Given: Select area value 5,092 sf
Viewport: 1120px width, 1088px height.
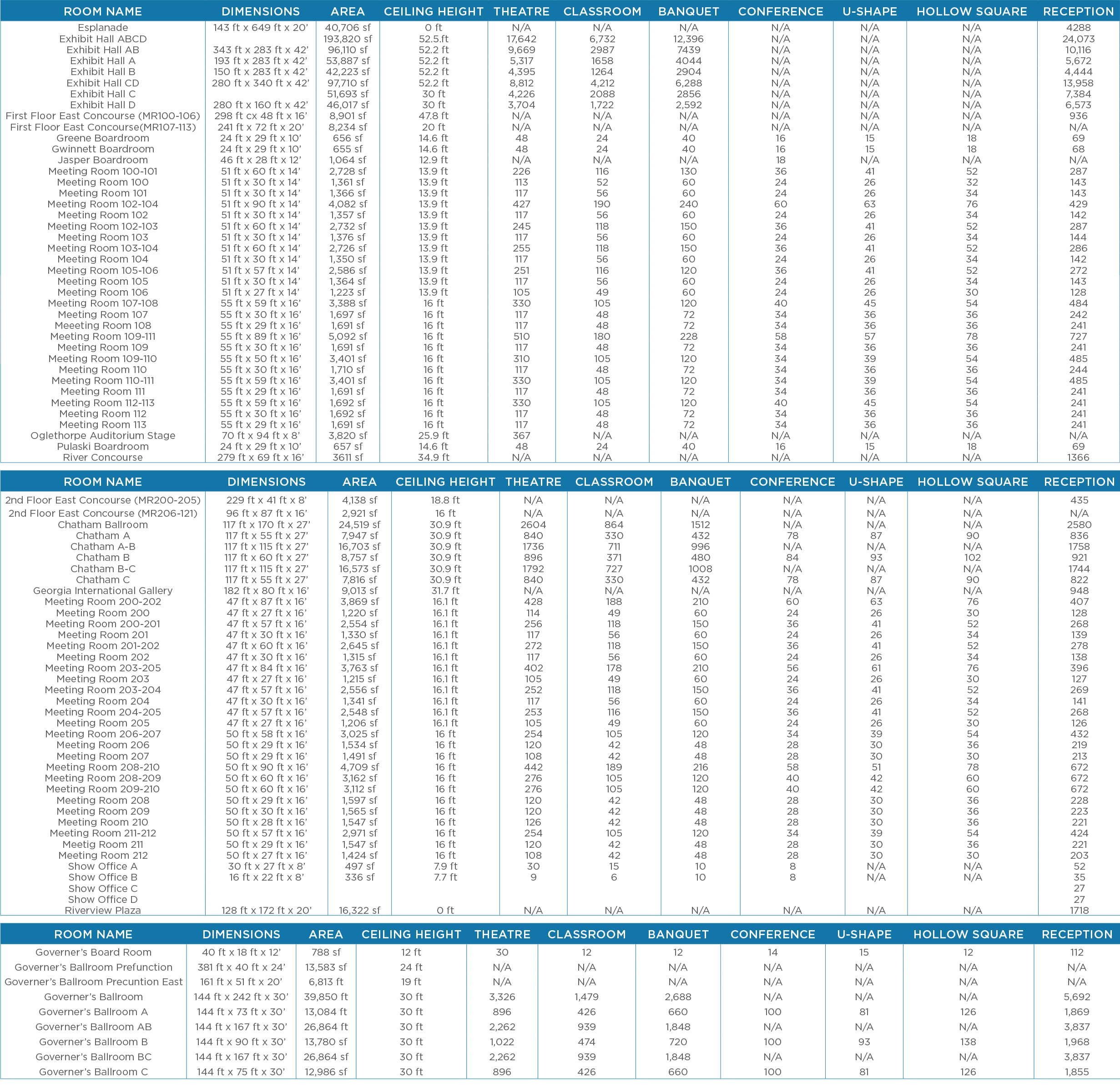Looking at the screenshot, I should click(348, 337).
